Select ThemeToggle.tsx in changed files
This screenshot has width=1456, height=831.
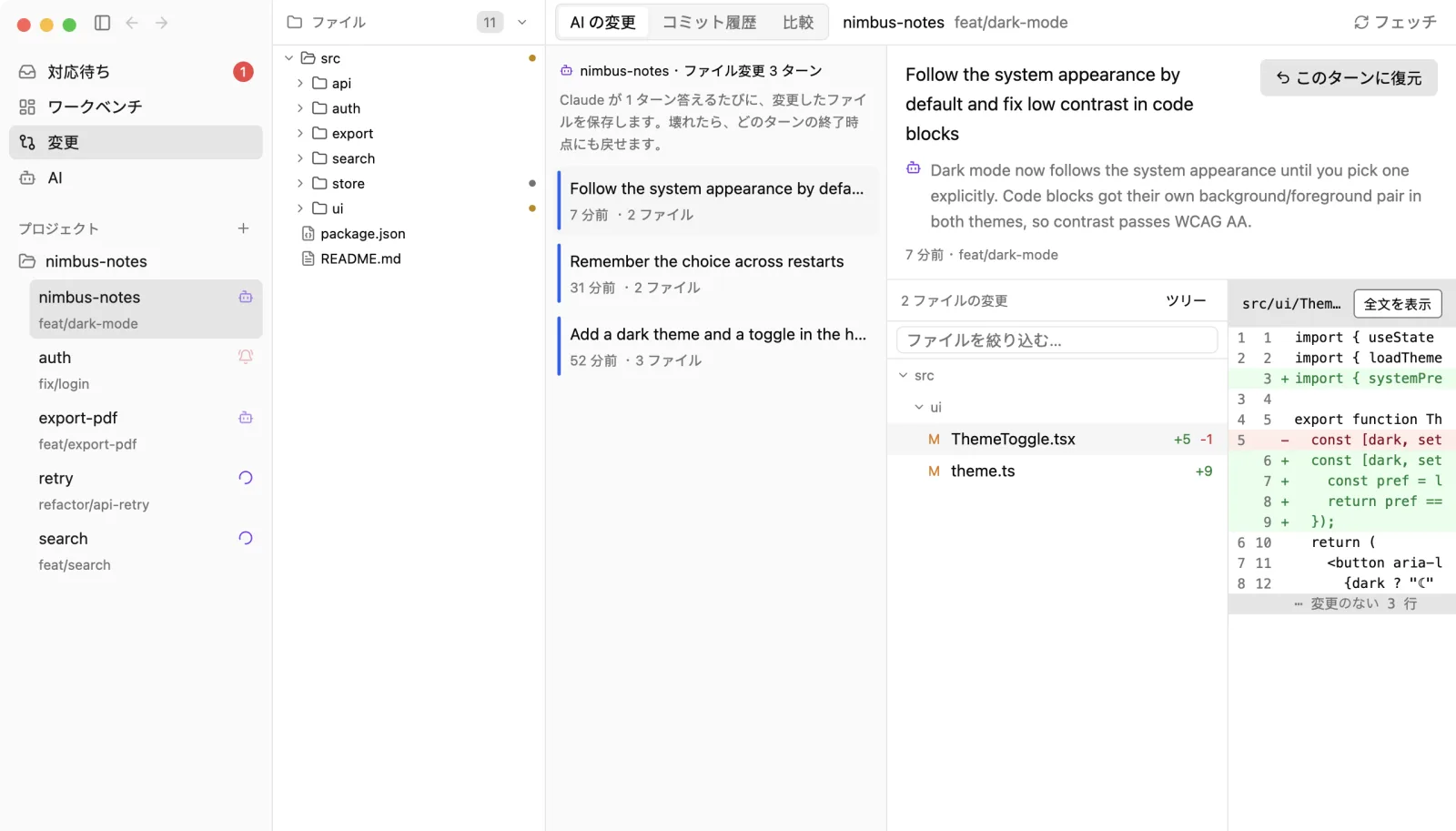[1057, 440]
